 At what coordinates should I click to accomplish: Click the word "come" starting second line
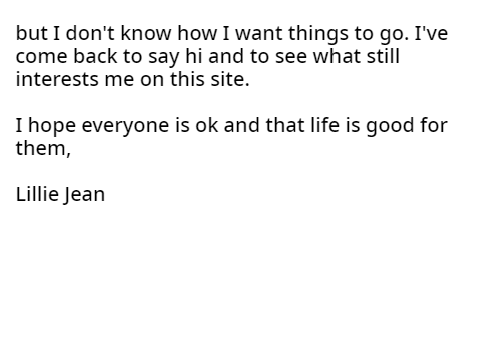[x=41, y=56]
